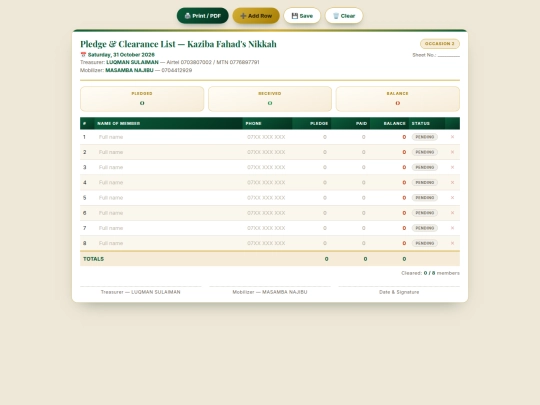Click the TOTALS row label
The width and height of the screenshot is (540, 405).
coord(93,259)
